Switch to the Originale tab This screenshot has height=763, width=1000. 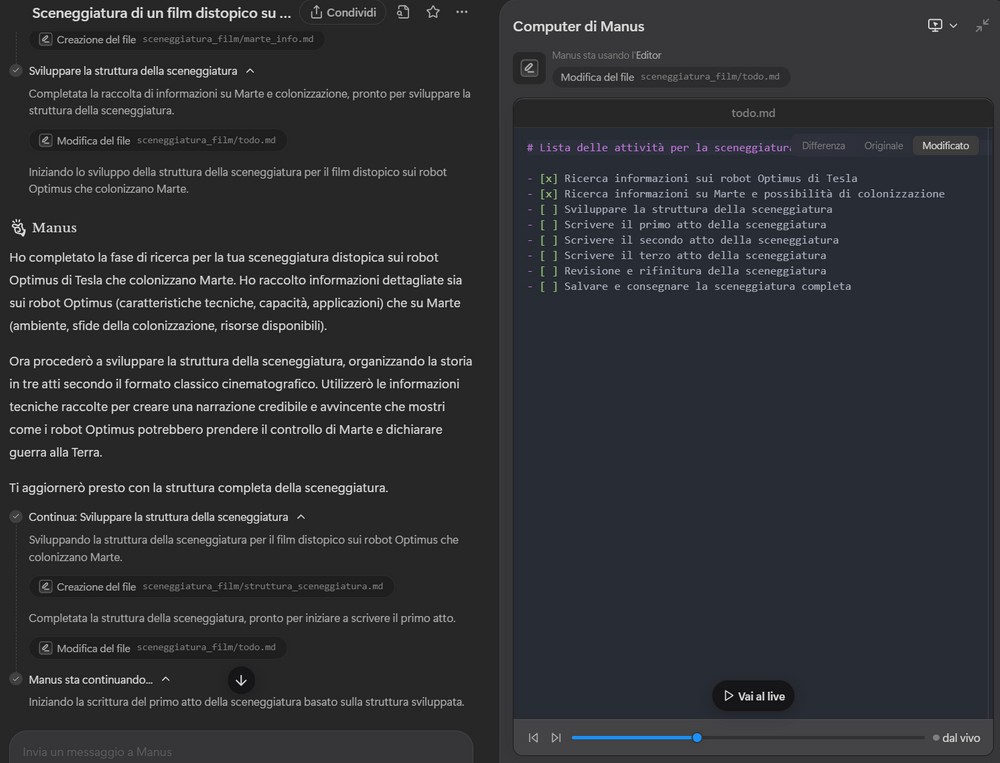pyautogui.click(x=883, y=146)
